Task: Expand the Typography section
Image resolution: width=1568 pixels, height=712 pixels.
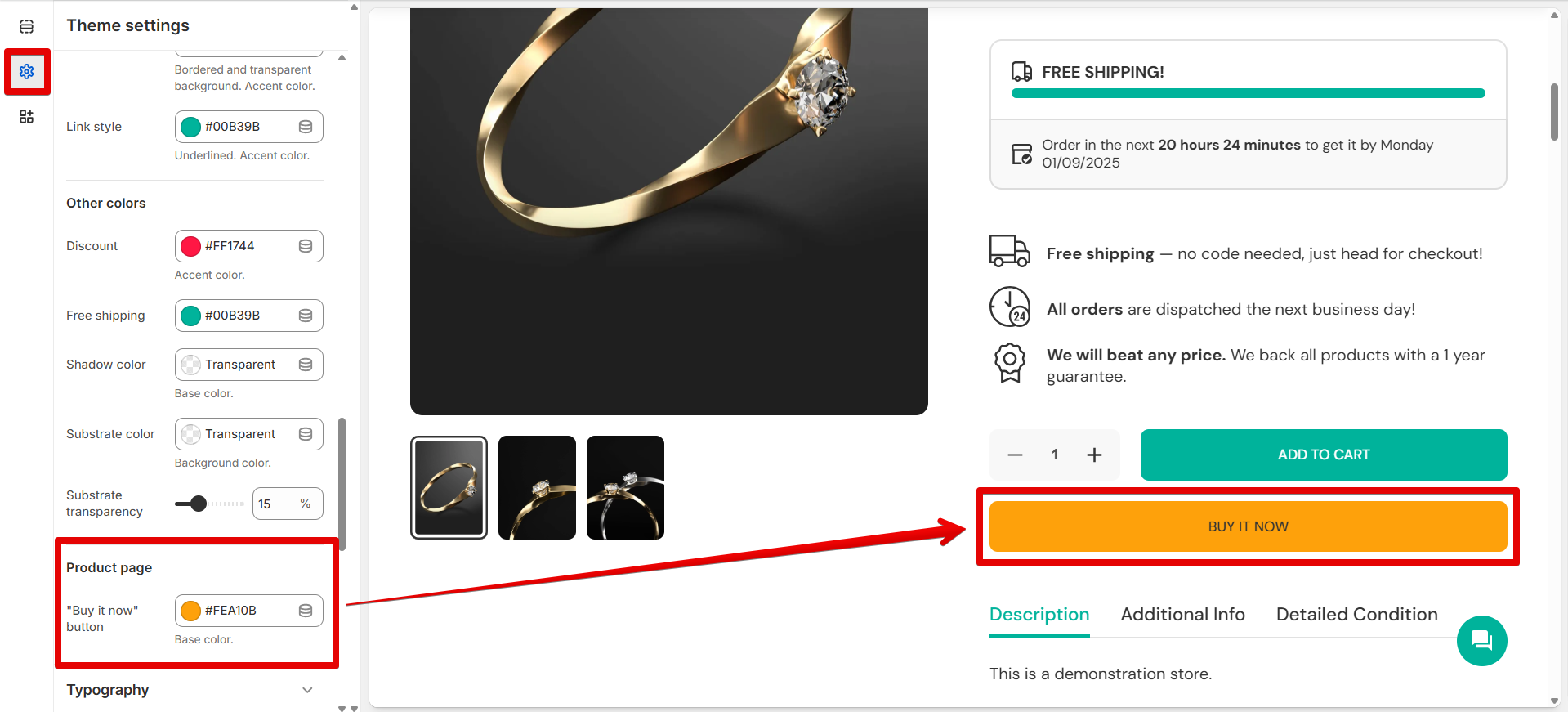Action: (x=307, y=690)
